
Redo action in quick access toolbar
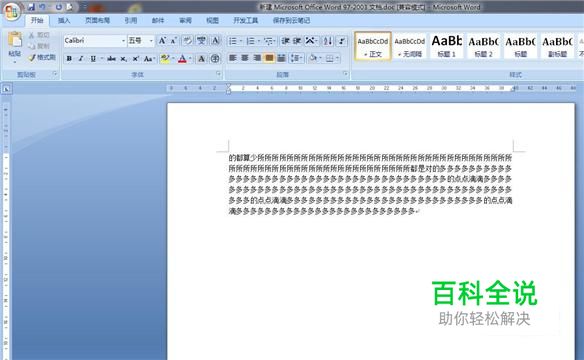tap(59, 7)
